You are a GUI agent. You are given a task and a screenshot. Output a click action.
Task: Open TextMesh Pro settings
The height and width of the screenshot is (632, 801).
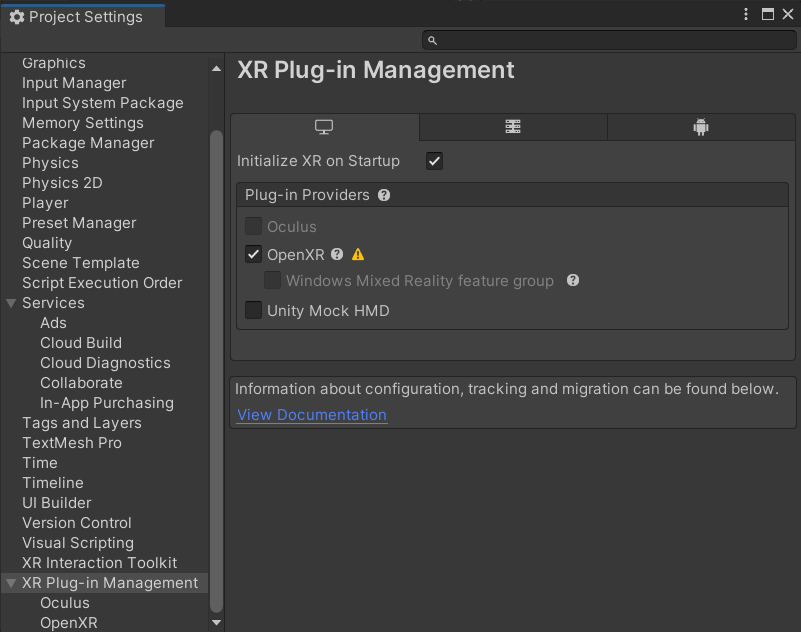click(x=72, y=442)
